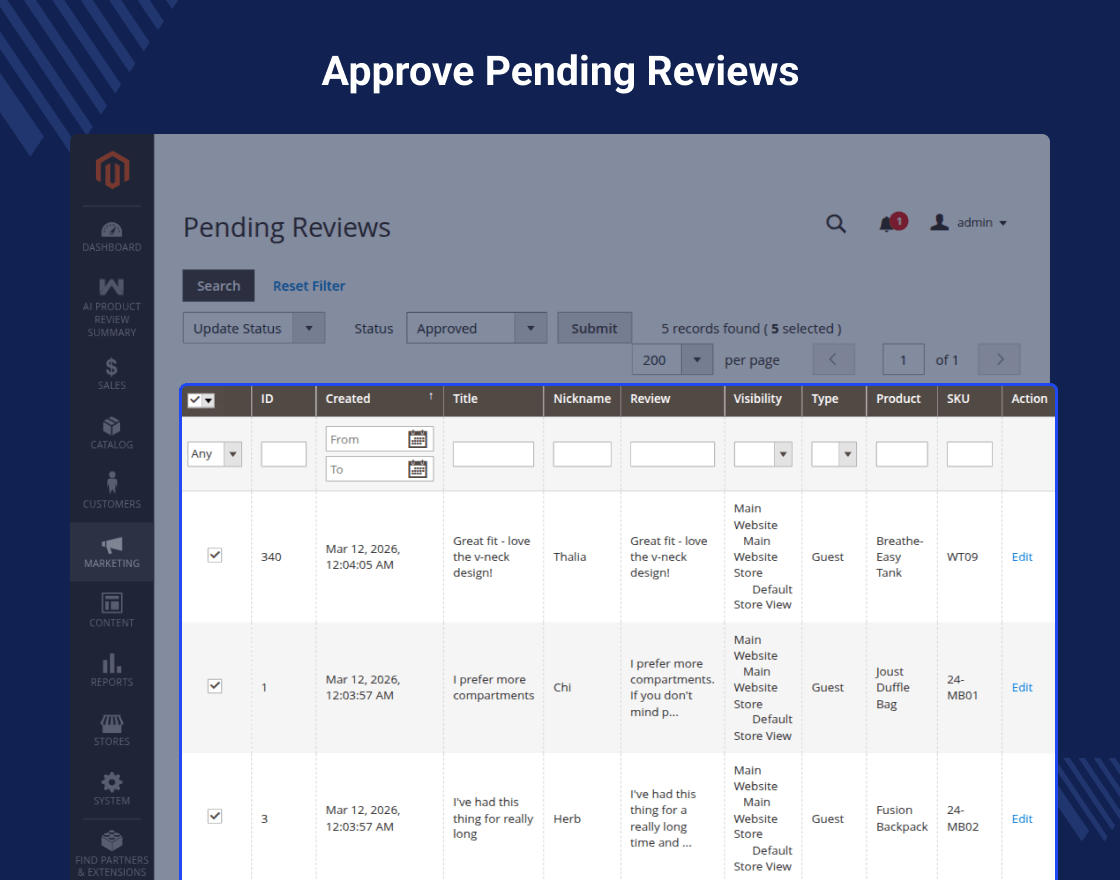Click the Title filter input field
The width and height of the screenshot is (1120, 880).
[x=493, y=454]
